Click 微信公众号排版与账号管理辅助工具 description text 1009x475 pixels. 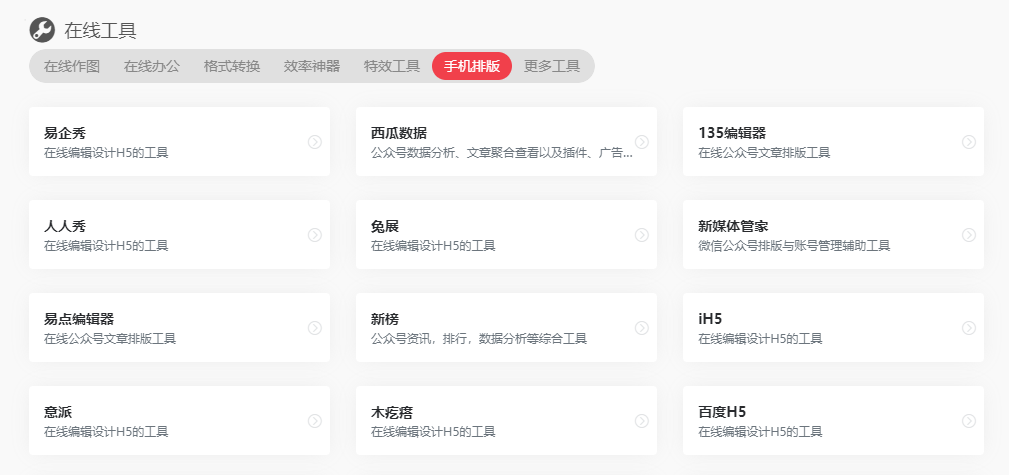pos(794,246)
